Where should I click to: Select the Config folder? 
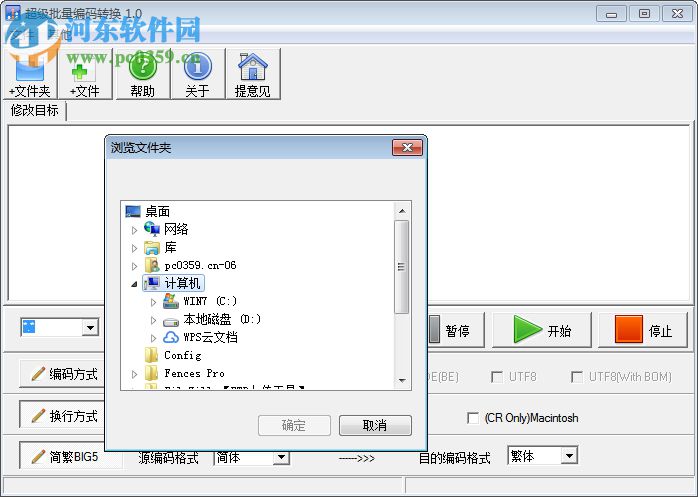click(183, 355)
